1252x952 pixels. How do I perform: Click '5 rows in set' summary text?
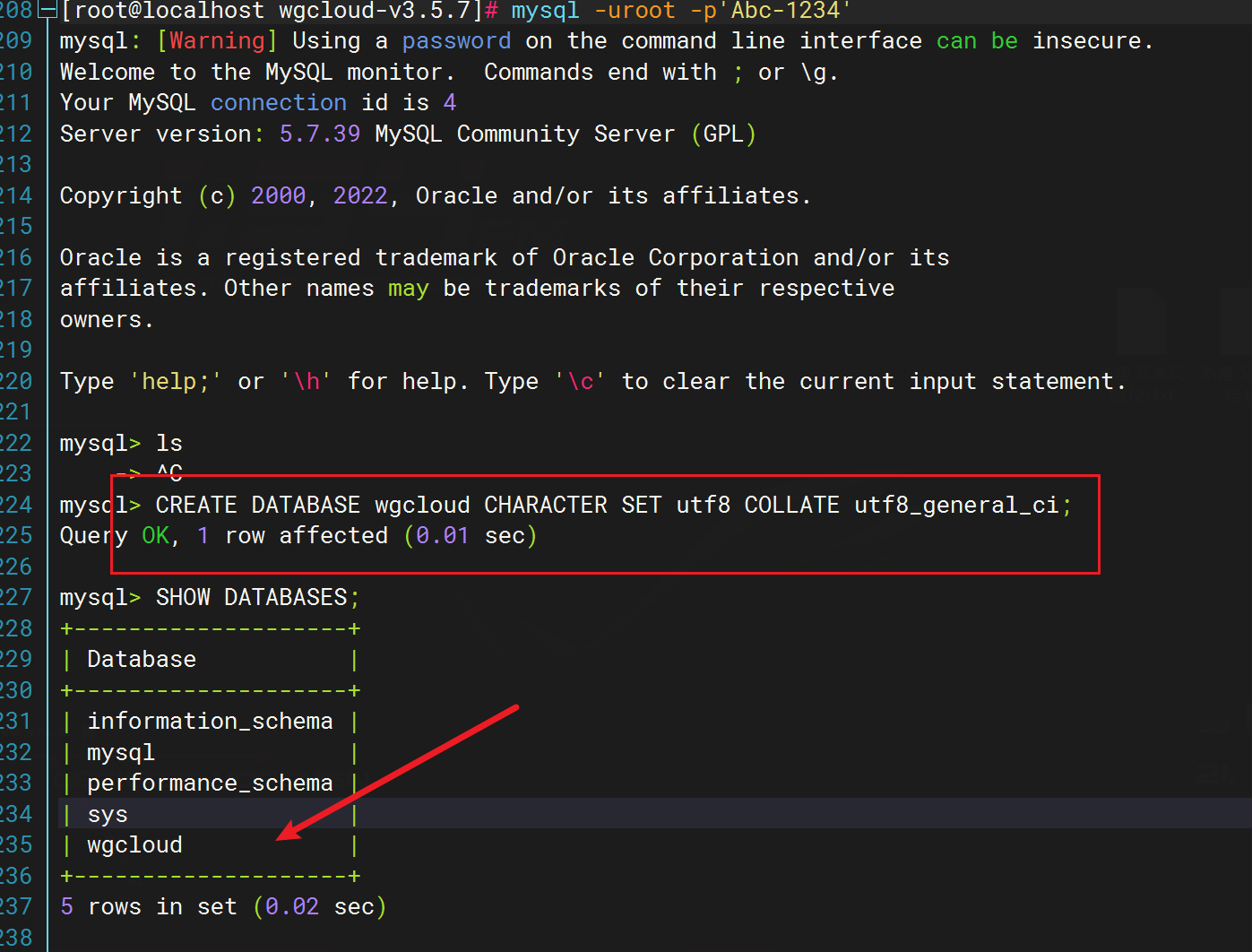coord(149,907)
